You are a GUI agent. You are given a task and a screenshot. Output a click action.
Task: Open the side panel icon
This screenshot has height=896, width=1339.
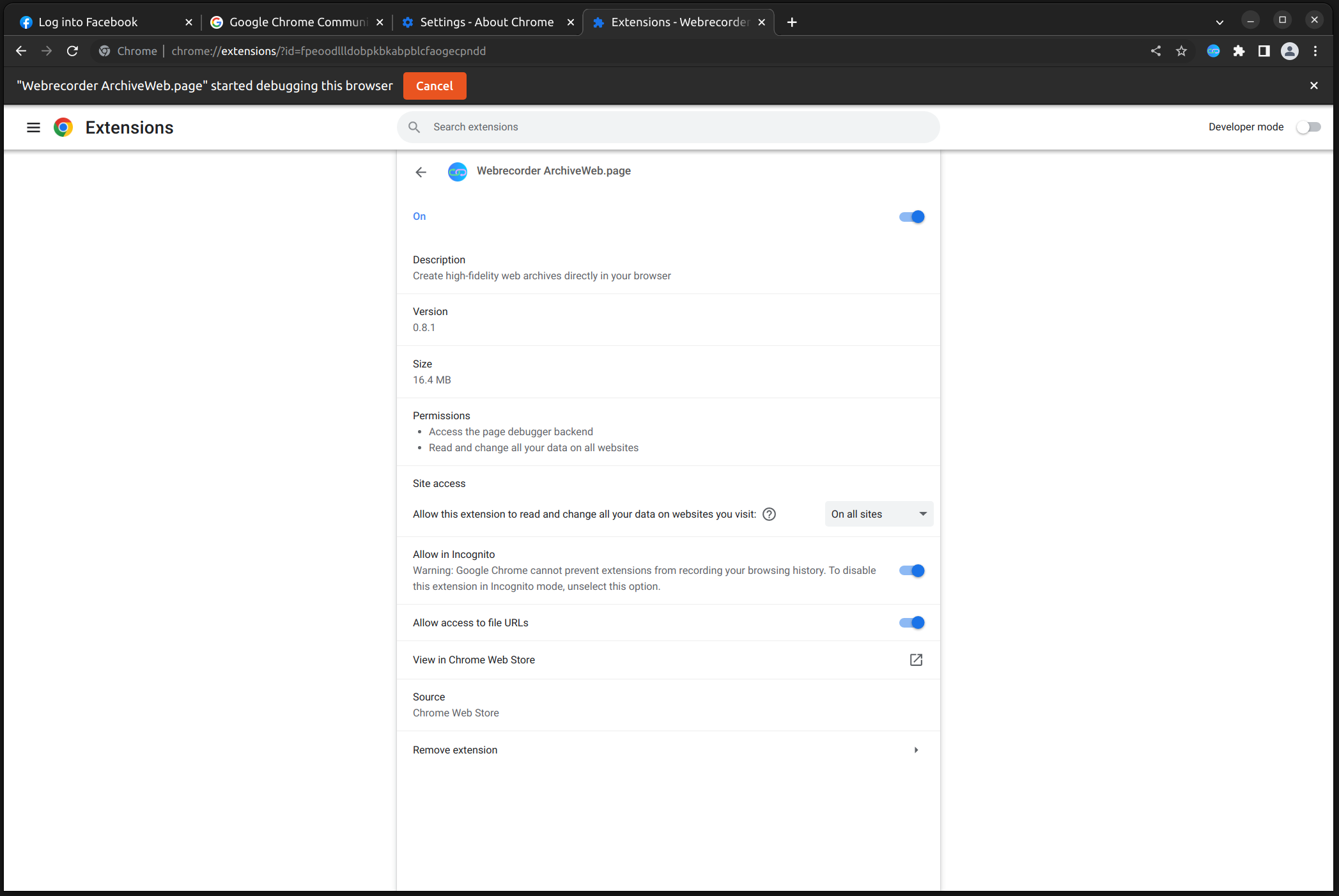pyautogui.click(x=1264, y=51)
